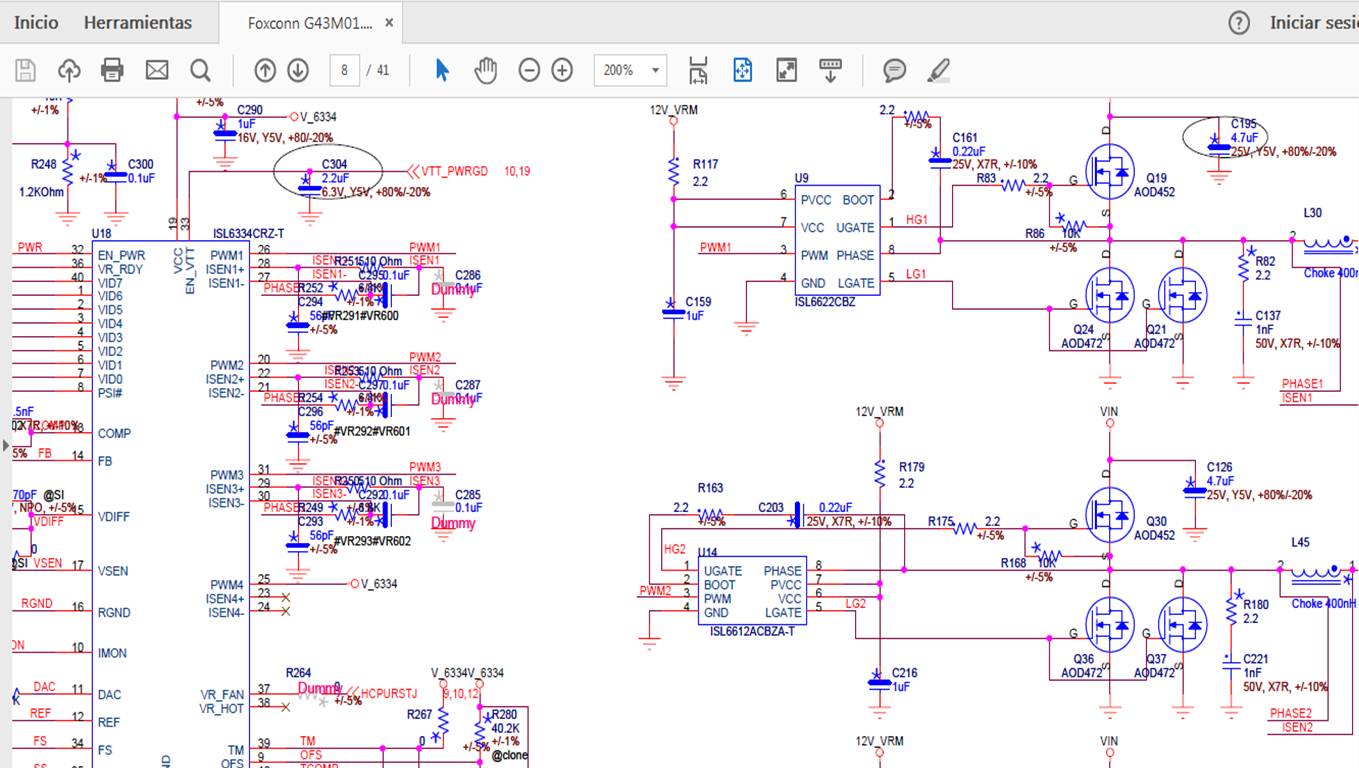Send file by email envelope icon
This screenshot has height=768, width=1359.
[x=157, y=70]
